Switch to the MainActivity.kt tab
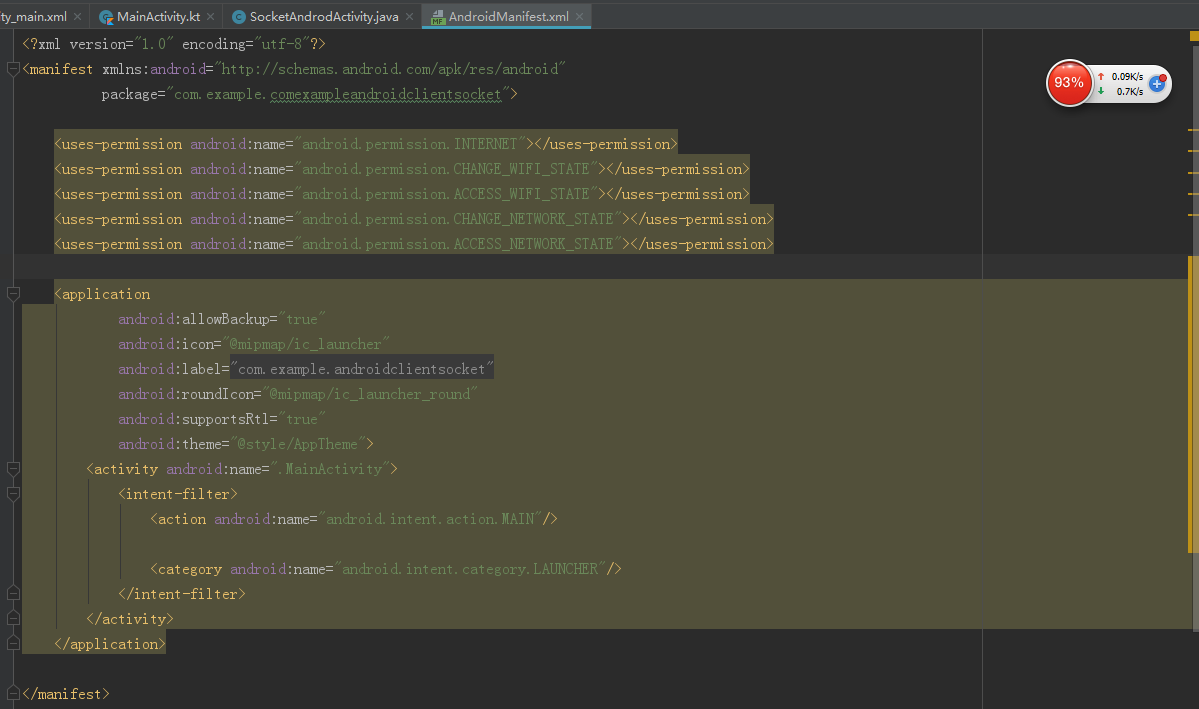1199x709 pixels. [x=158, y=16]
